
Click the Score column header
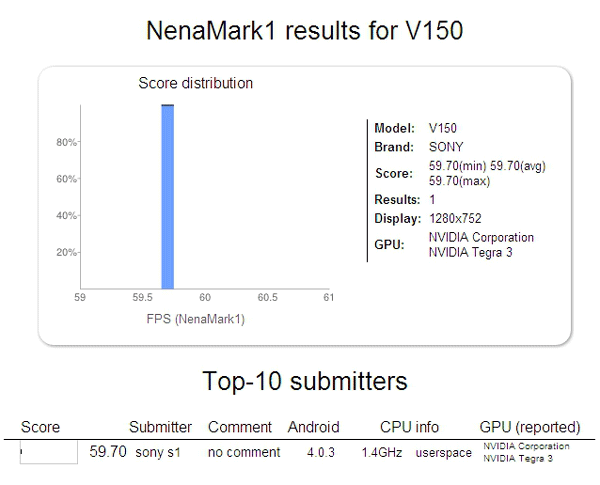click(x=40, y=427)
